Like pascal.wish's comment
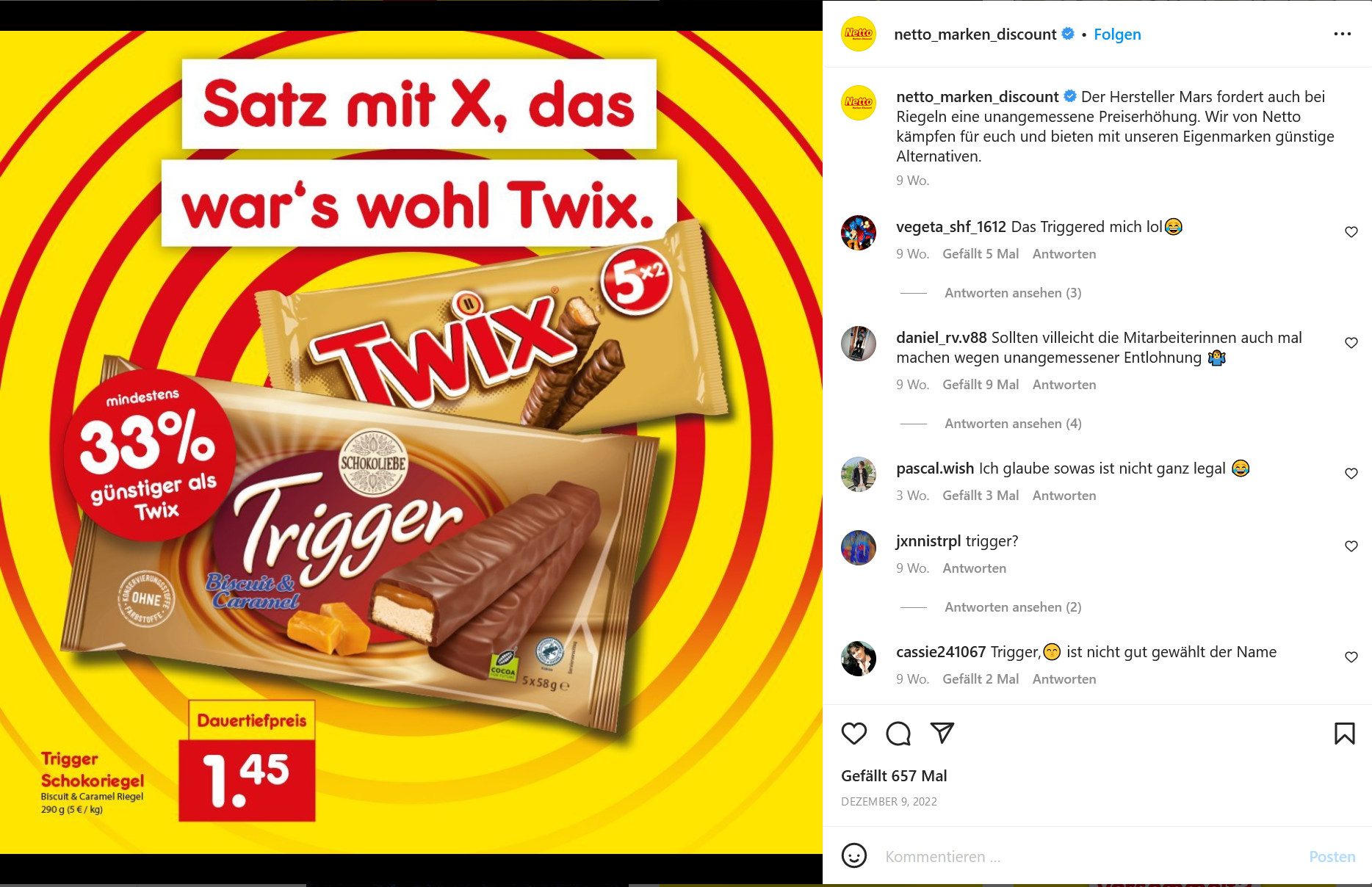Image resolution: width=1372 pixels, height=887 pixels. click(x=1351, y=474)
